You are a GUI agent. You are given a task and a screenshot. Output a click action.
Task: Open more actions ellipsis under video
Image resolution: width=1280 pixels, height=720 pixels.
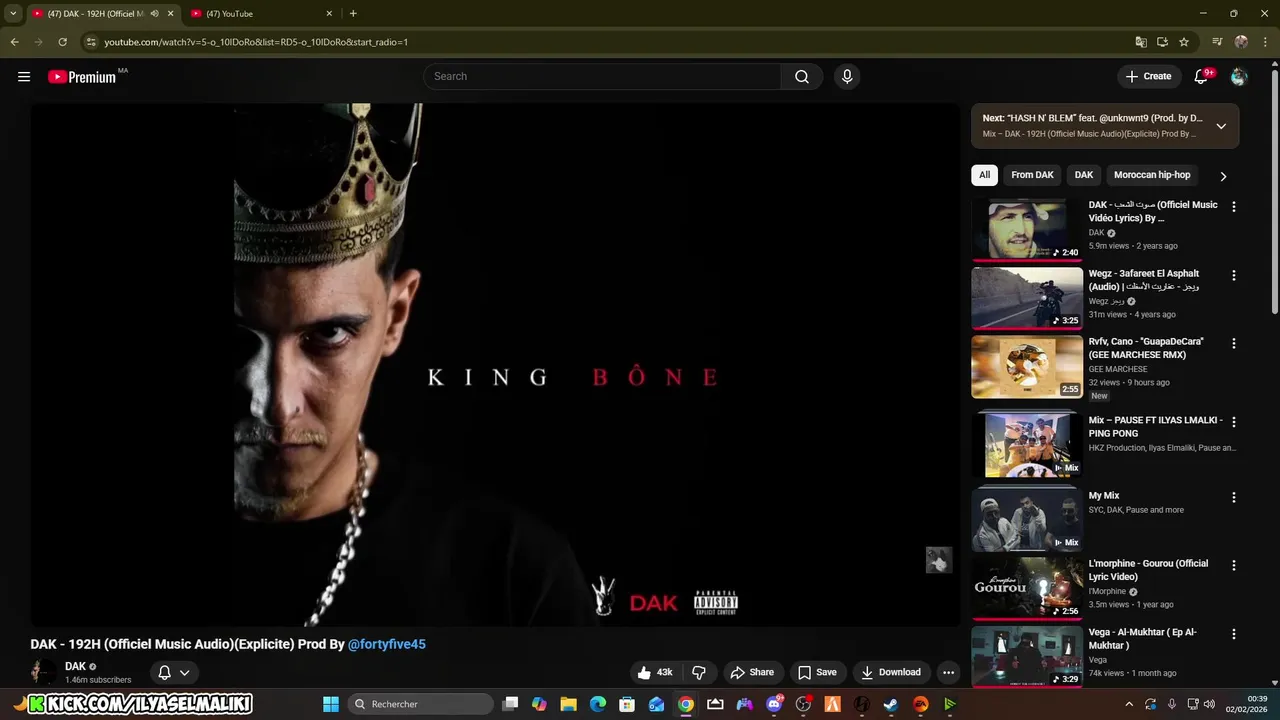click(948, 672)
